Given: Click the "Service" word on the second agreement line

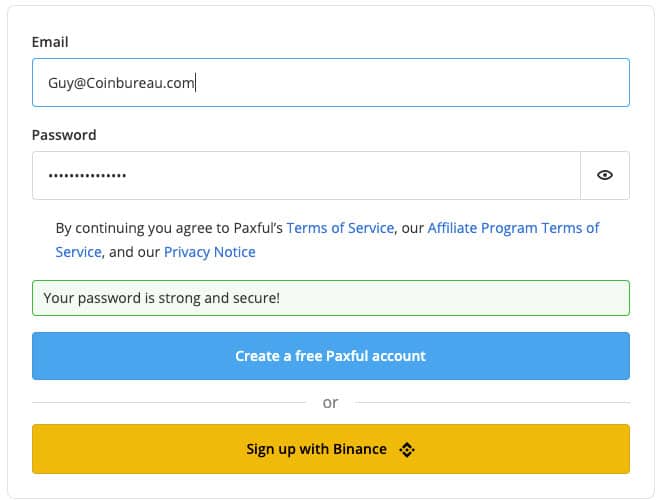Looking at the screenshot, I should (x=78, y=252).
